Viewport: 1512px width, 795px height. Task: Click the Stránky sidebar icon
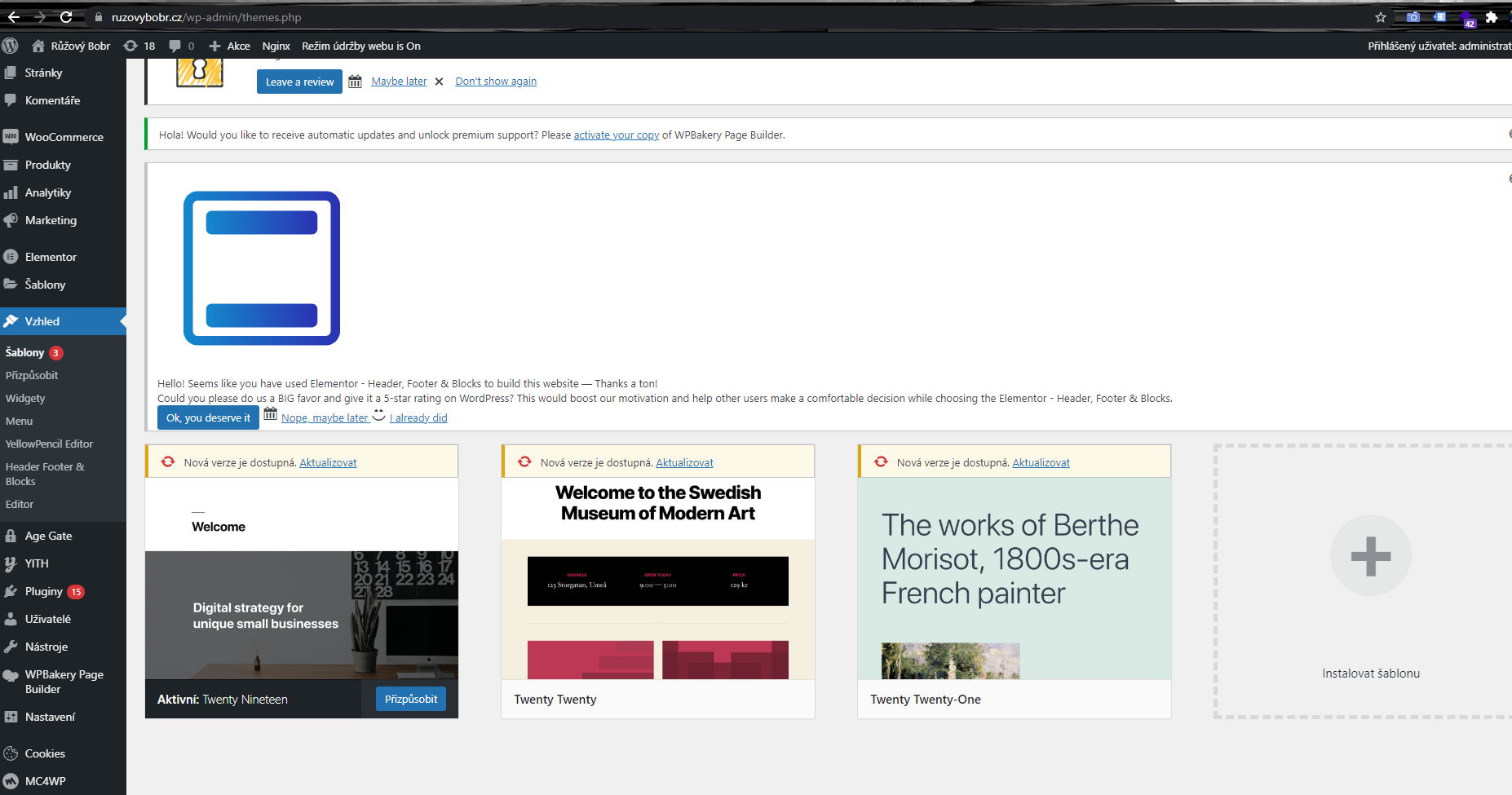pyautogui.click(x=11, y=73)
